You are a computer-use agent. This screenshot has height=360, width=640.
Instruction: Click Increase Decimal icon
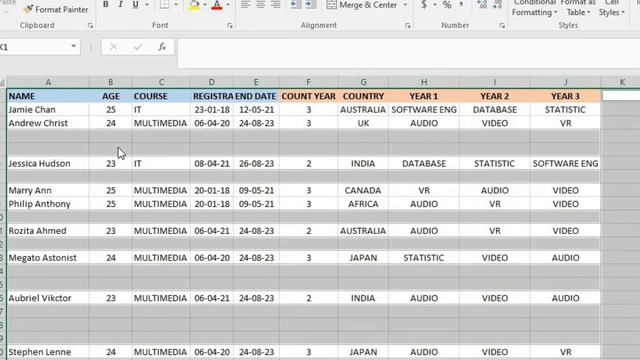click(x=482, y=5)
